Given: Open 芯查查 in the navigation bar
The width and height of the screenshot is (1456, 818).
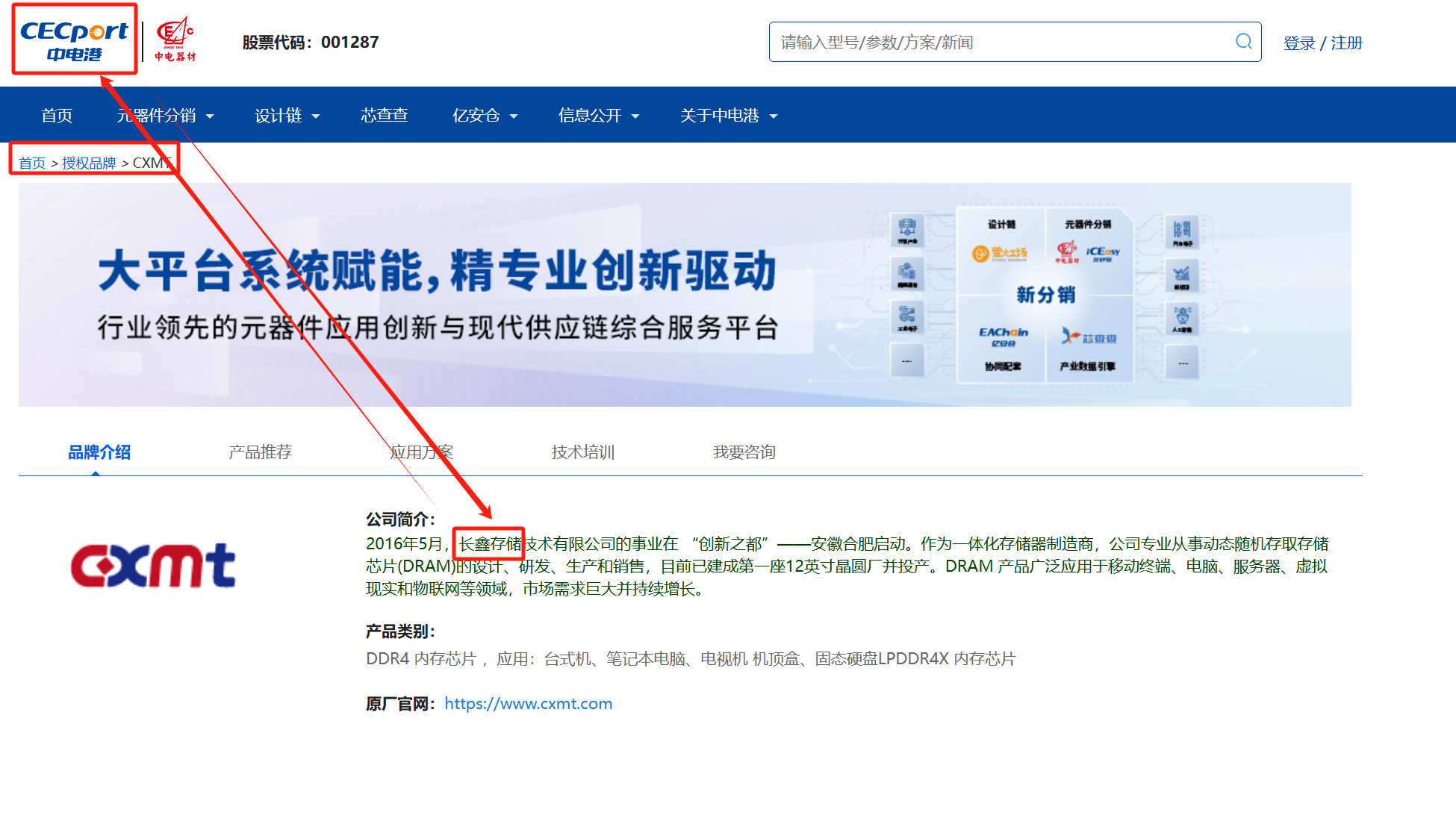Looking at the screenshot, I should coord(385,115).
